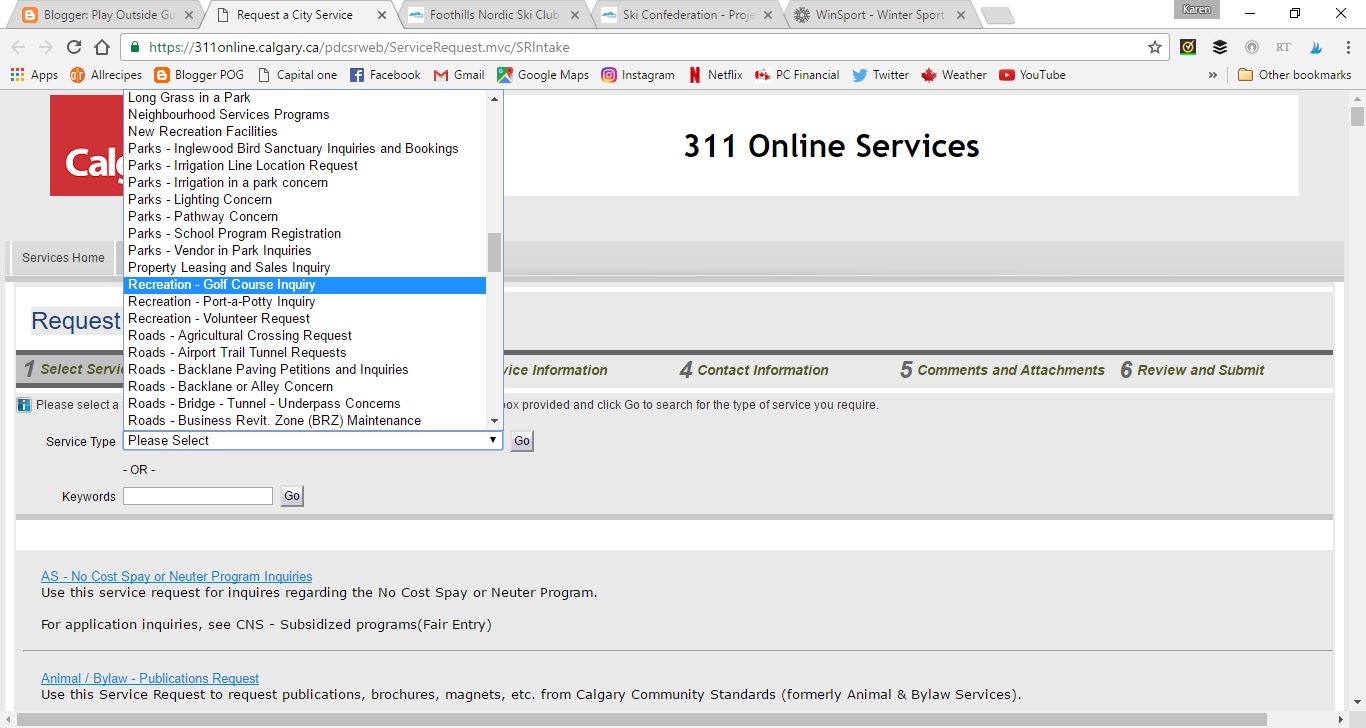Select Parks - Pathway Concern option
Screen dimensions: 1366x728
click(x=305, y=217)
